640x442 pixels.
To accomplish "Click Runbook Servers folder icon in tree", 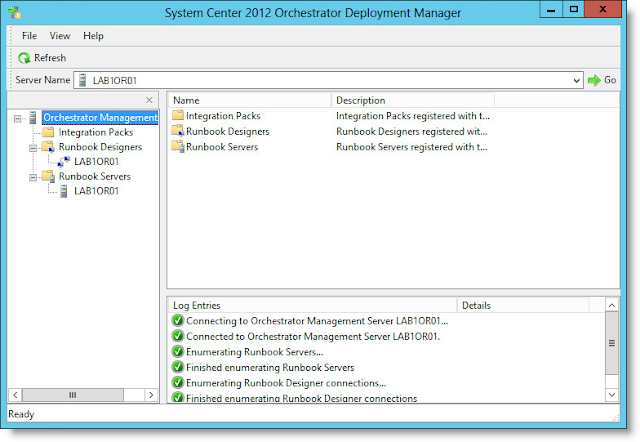I will [x=49, y=176].
